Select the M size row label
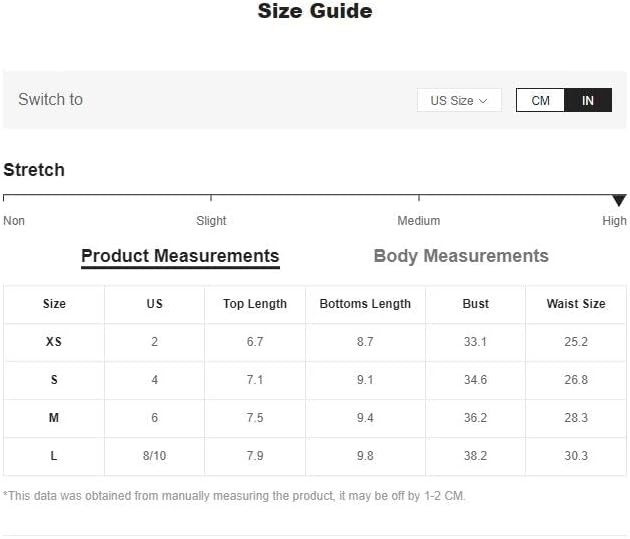Screen dimensions: 630x539 click(x=54, y=418)
